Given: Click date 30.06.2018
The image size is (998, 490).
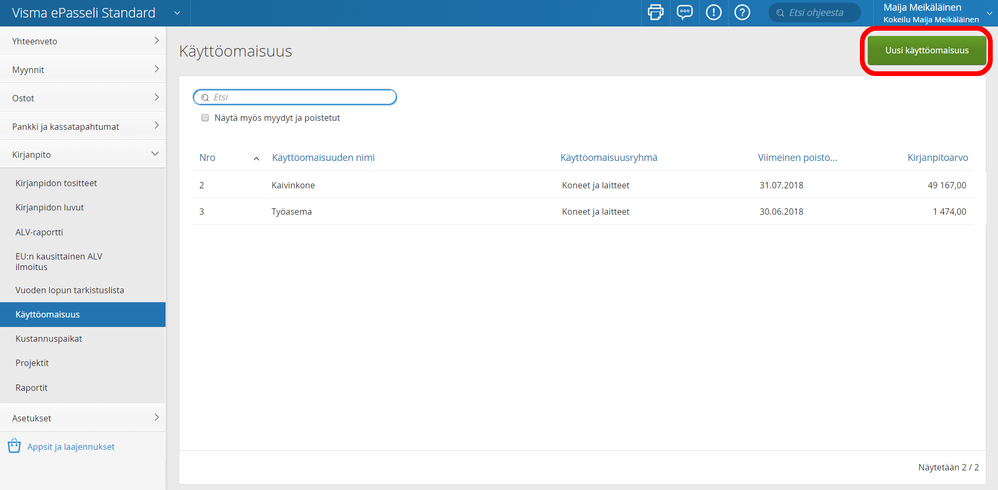Looking at the screenshot, I should coord(781,212).
